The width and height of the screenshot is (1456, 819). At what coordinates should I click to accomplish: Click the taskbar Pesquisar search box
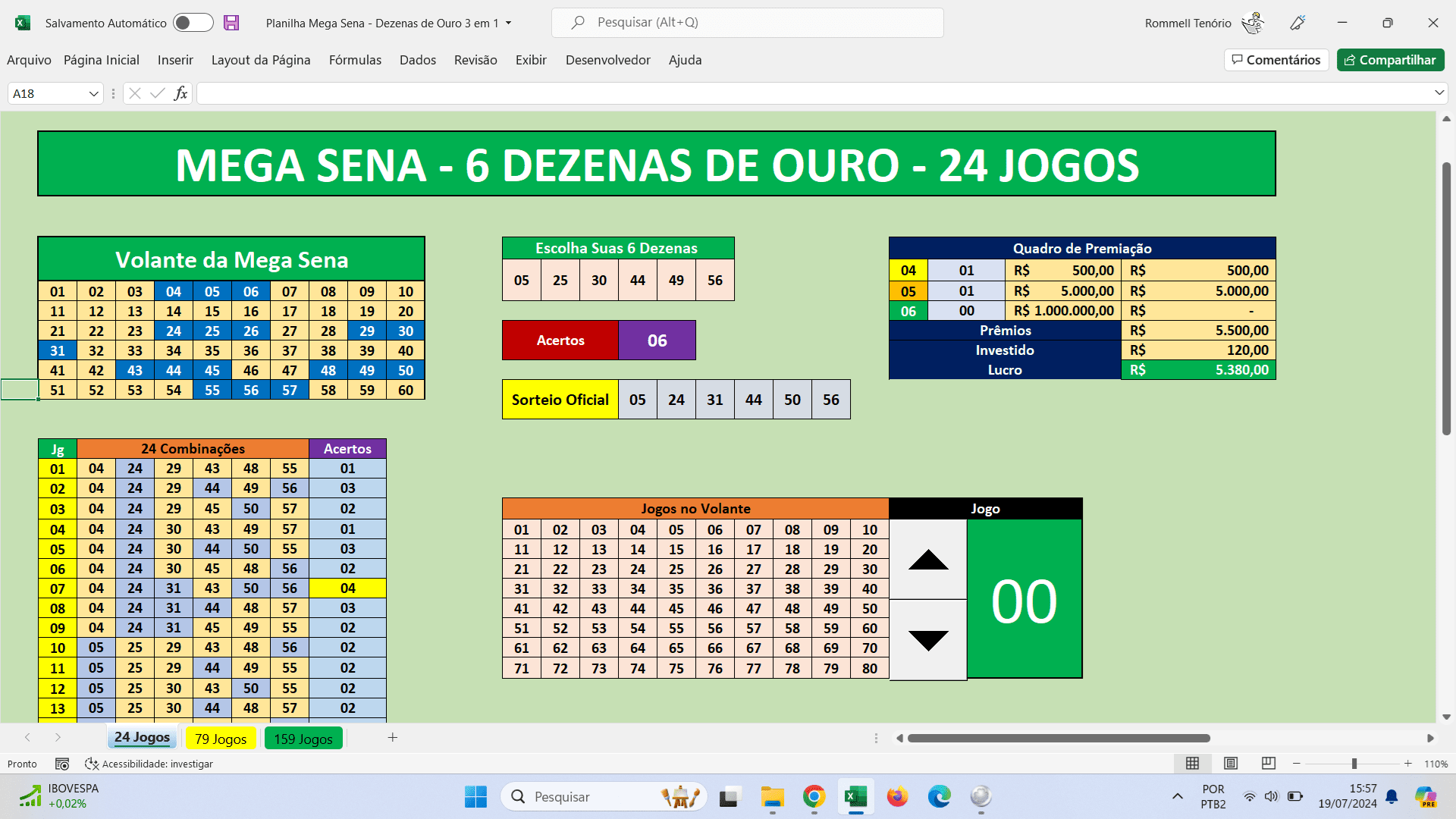click(x=604, y=797)
